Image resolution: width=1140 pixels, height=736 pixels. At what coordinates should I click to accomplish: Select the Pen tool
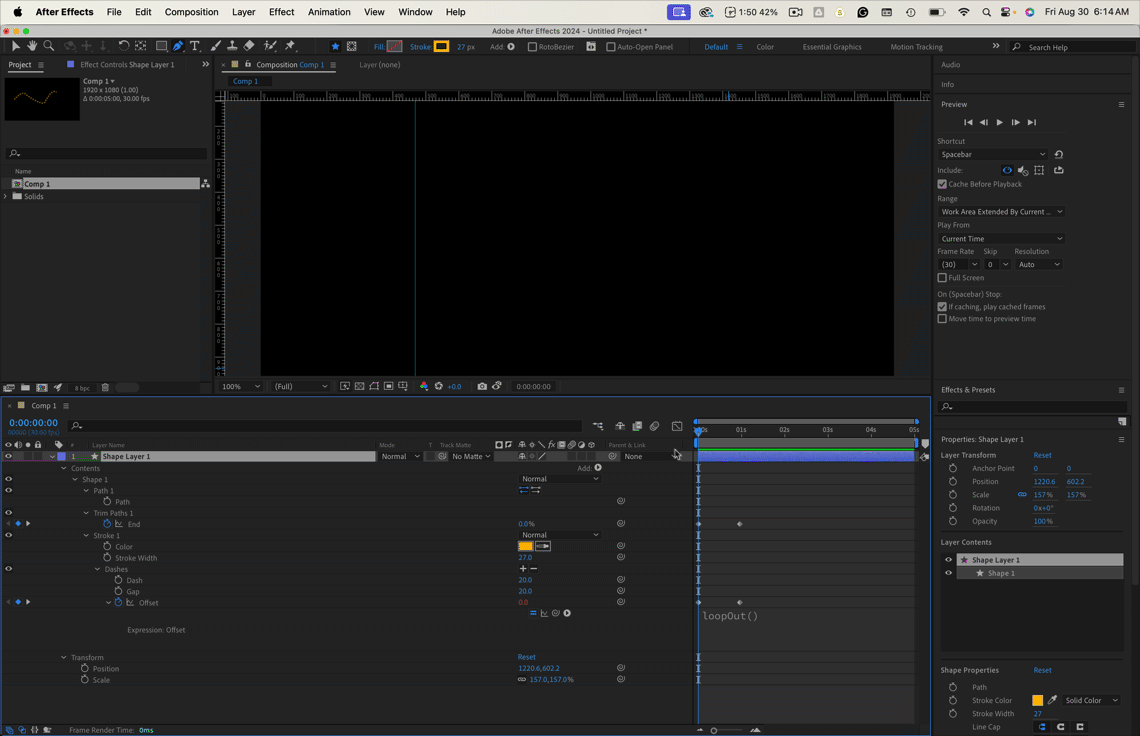(178, 46)
